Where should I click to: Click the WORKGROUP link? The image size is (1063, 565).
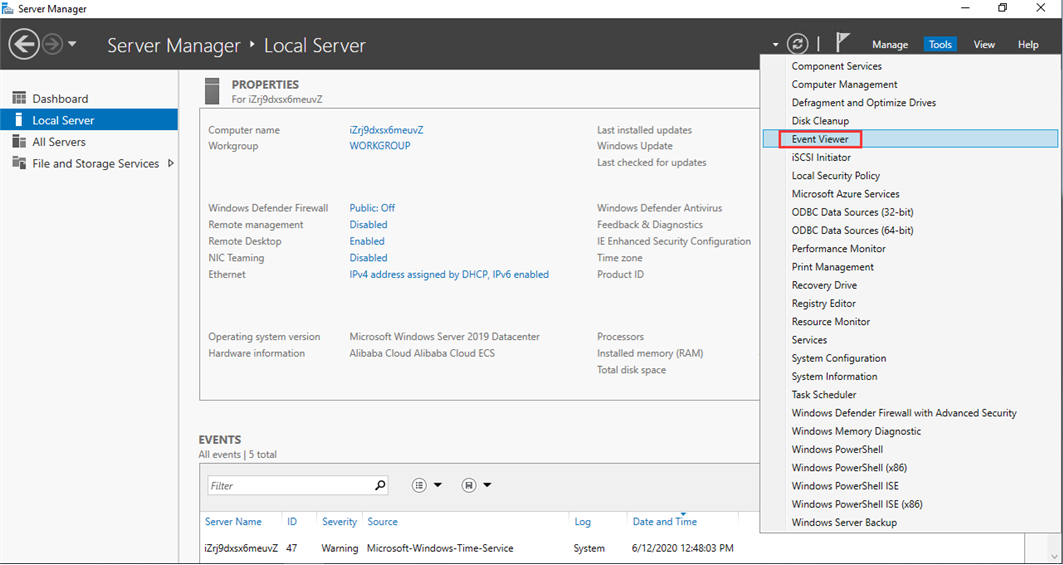(x=380, y=146)
